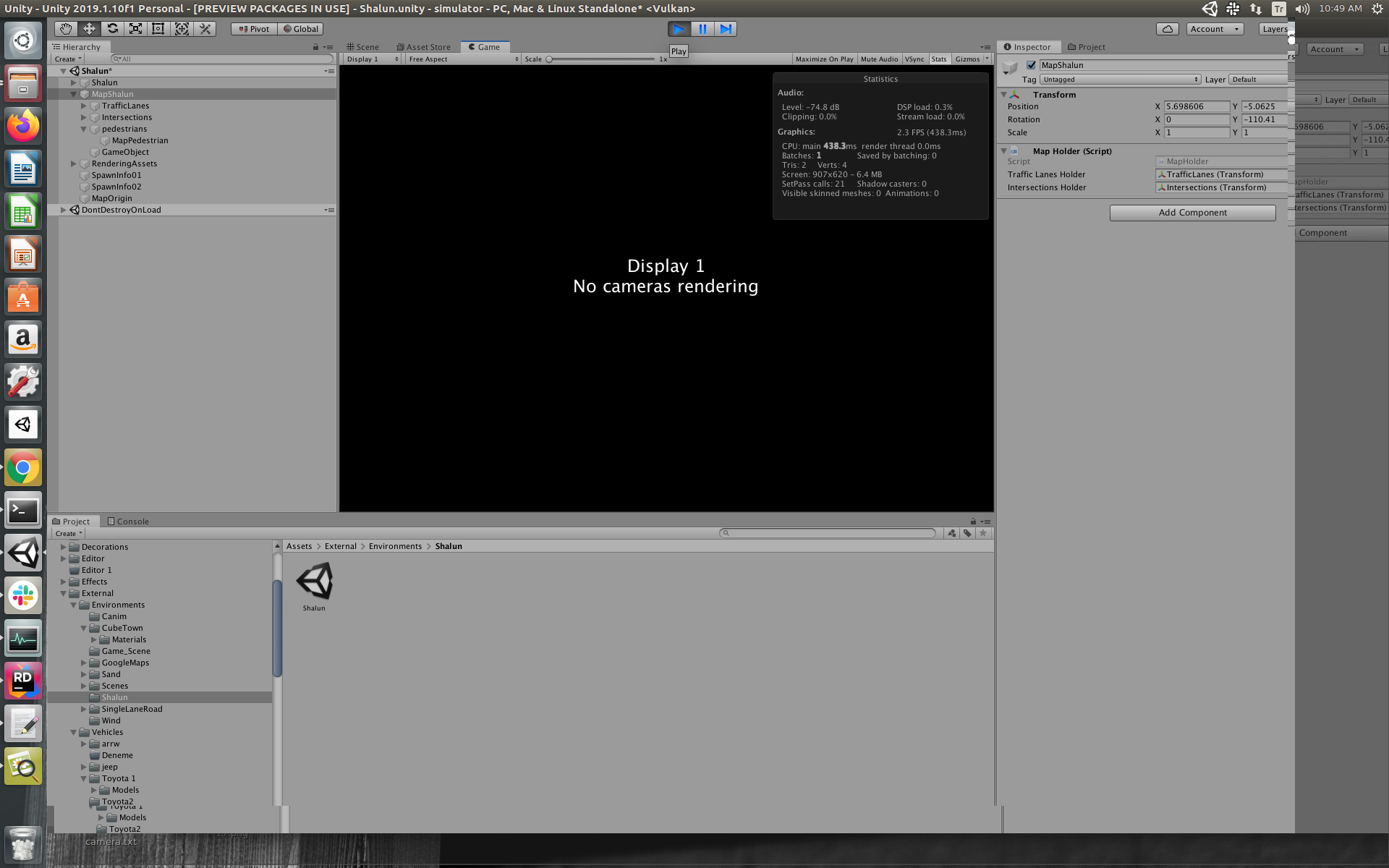The image size is (1389, 868).
Task: Switch to the Scene tab
Action: tap(364, 46)
